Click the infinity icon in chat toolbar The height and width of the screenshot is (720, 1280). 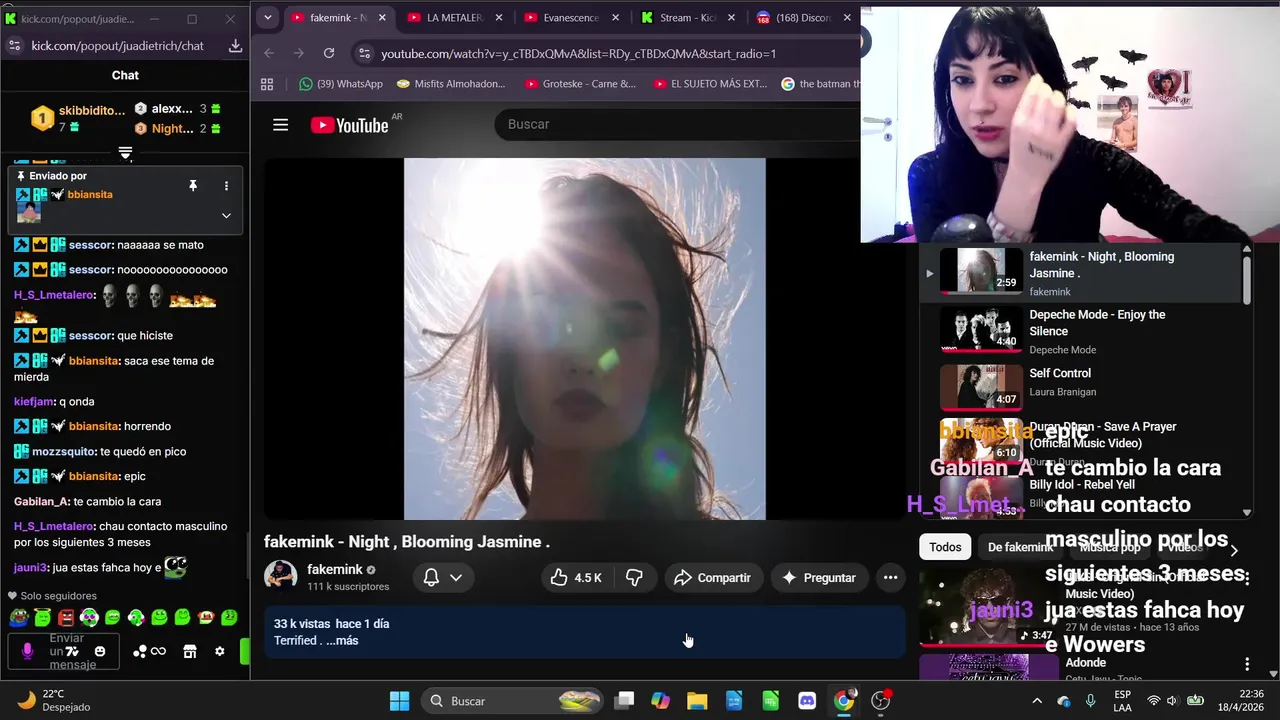tap(158, 652)
